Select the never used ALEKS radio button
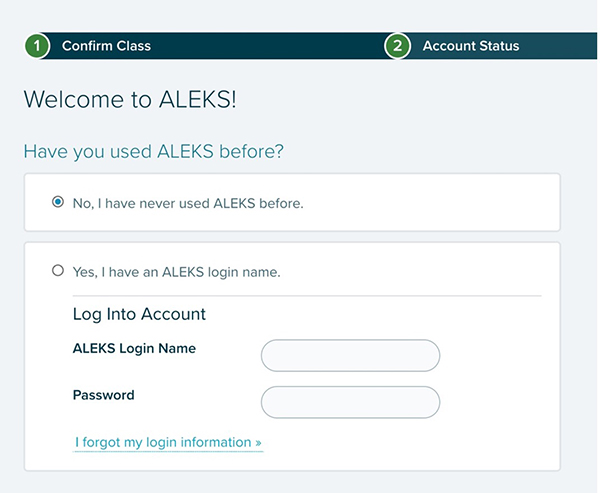 click(58, 202)
